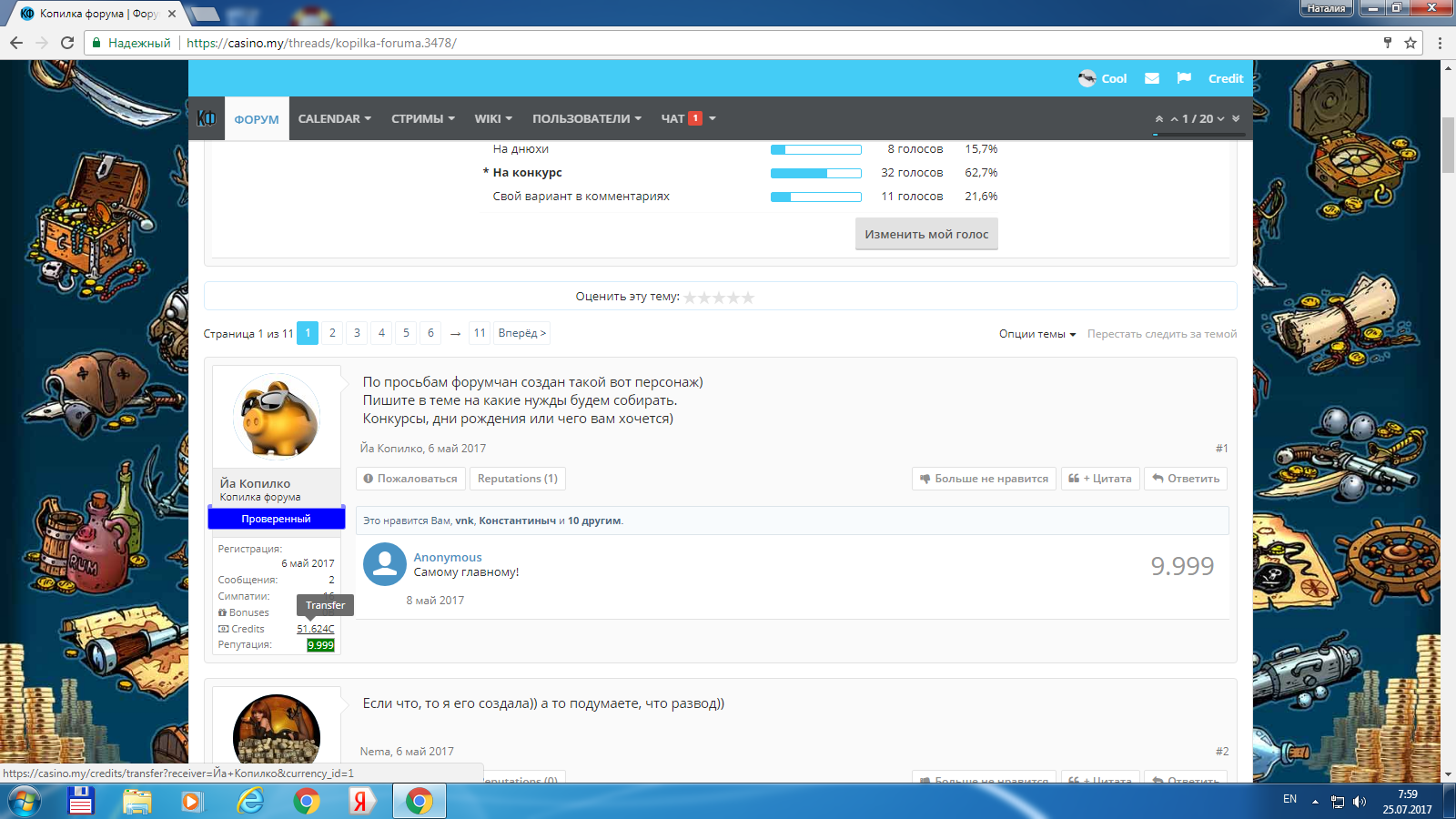Open the Chrome three-dot menu
1456x819 pixels.
click(1440, 43)
